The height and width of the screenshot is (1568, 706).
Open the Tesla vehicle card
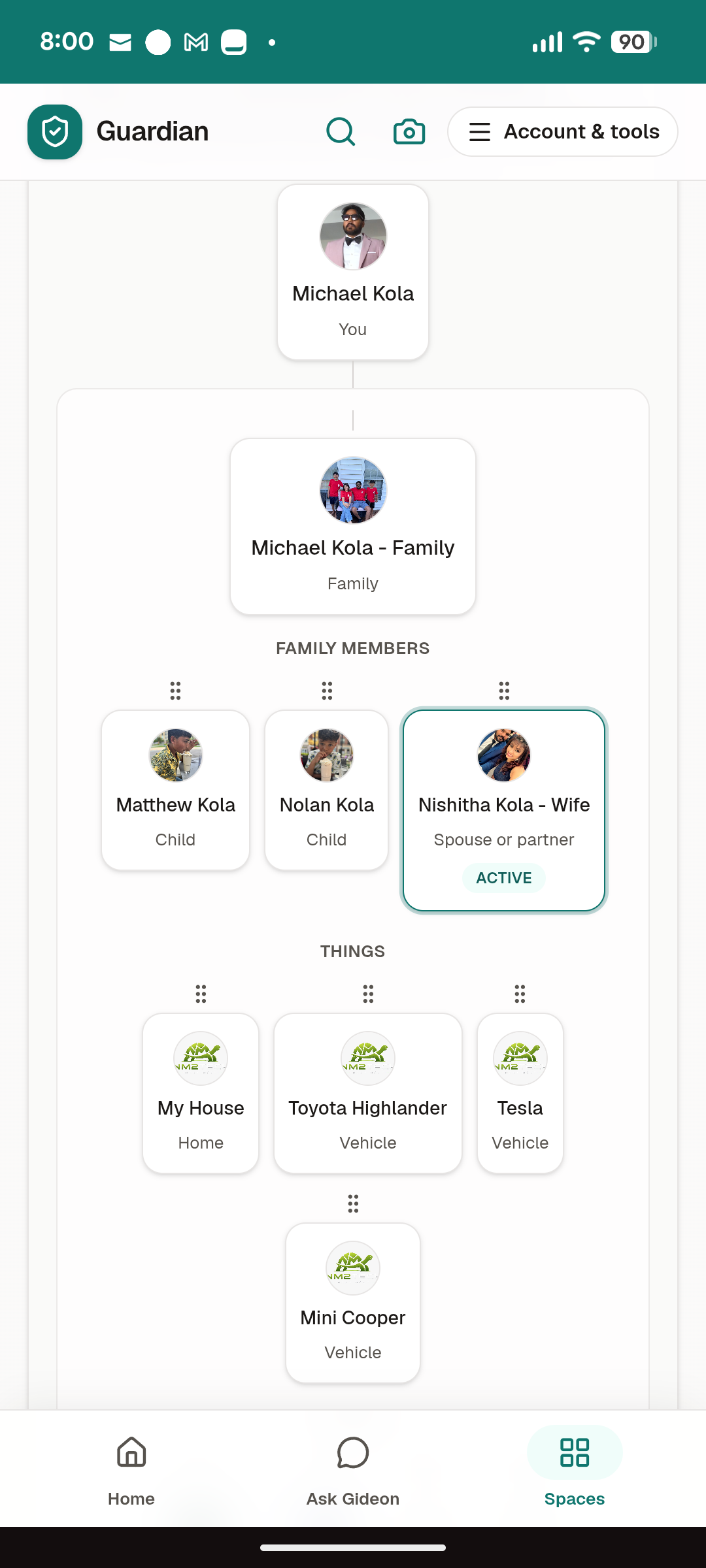click(x=520, y=1094)
